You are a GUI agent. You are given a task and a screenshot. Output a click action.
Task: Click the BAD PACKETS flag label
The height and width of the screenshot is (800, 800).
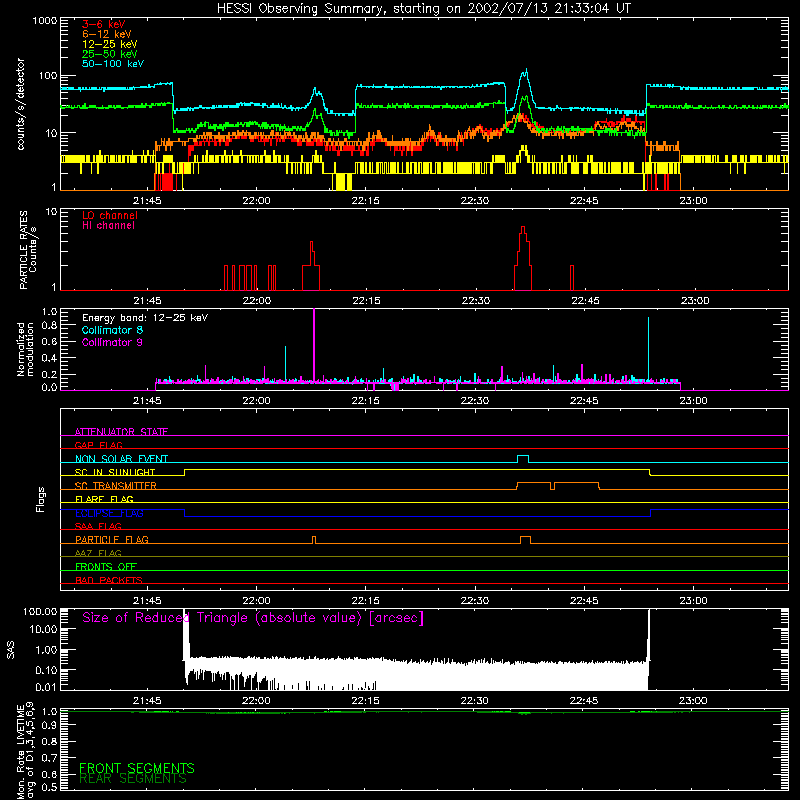pyautogui.click(x=109, y=580)
